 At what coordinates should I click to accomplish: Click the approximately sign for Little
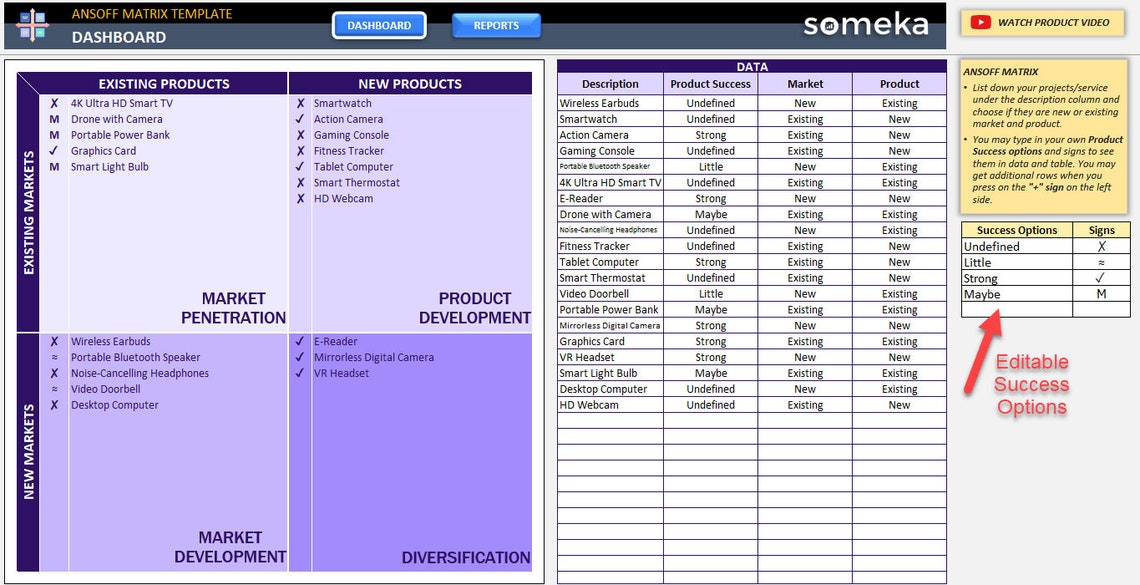click(1101, 262)
